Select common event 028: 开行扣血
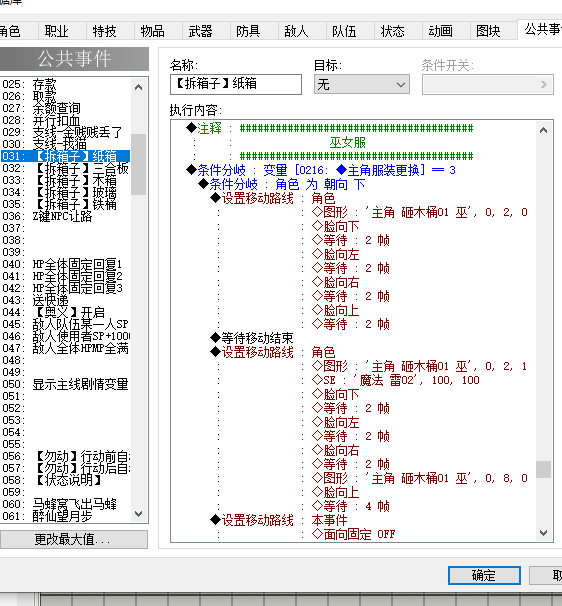 tap(65, 120)
